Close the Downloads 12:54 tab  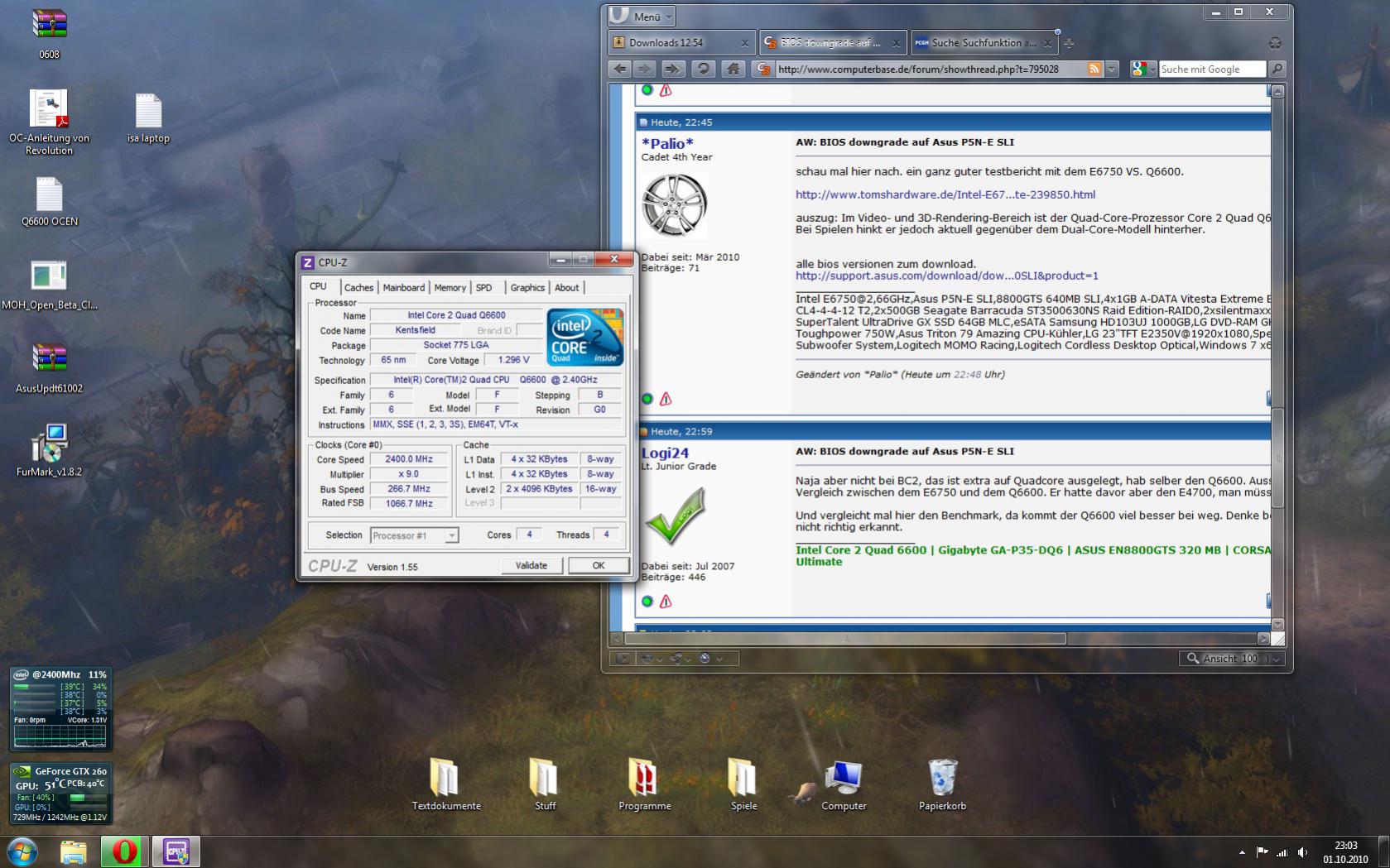click(x=744, y=43)
